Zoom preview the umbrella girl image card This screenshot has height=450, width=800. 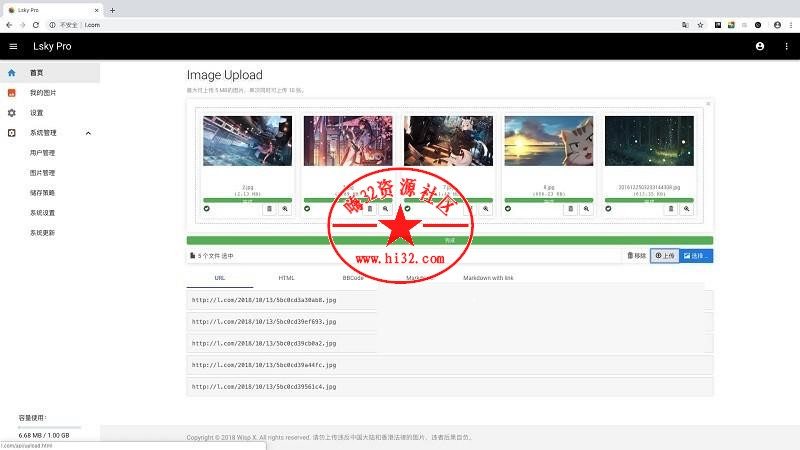tap(386, 209)
